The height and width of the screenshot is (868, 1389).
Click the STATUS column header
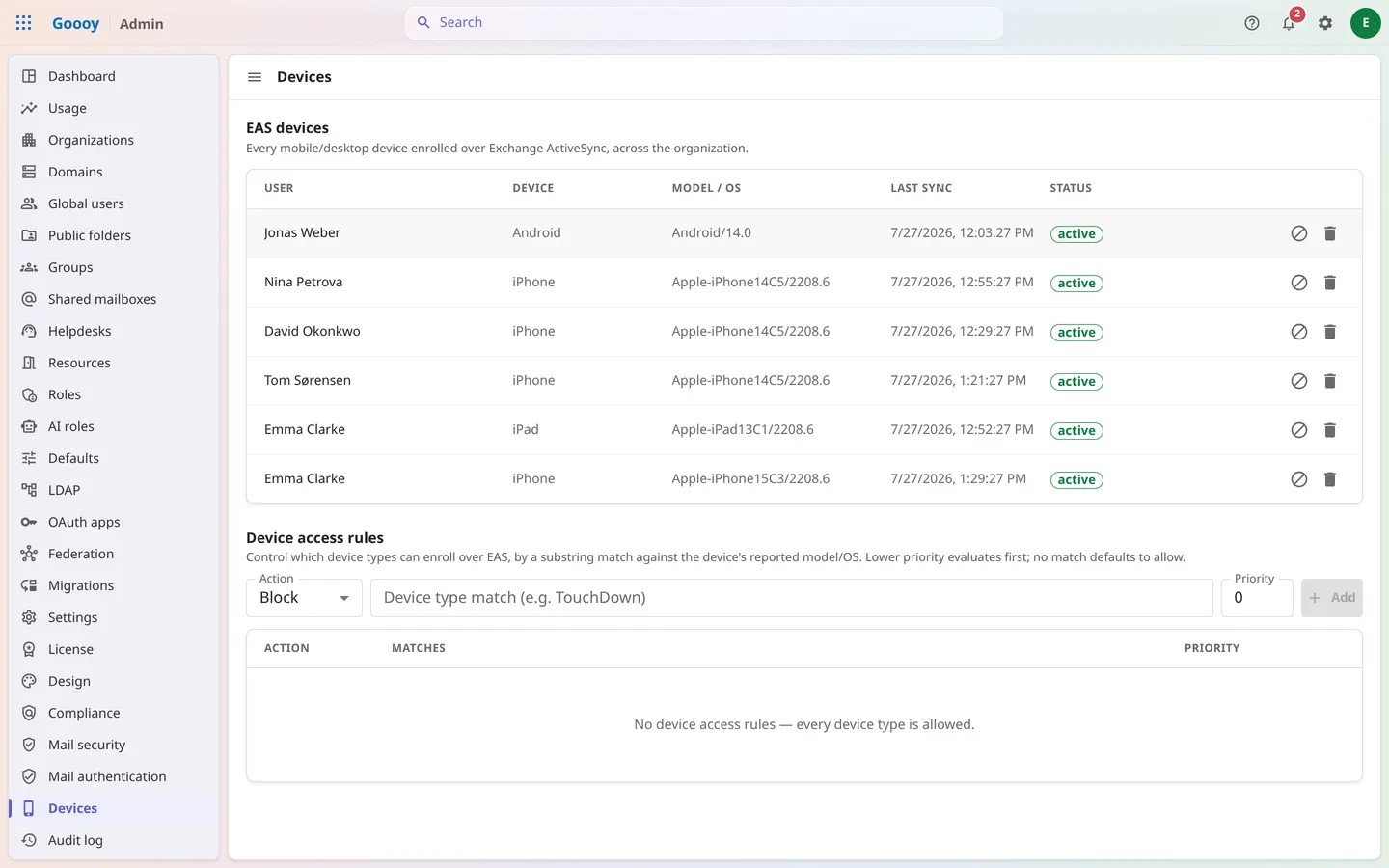[1071, 189]
